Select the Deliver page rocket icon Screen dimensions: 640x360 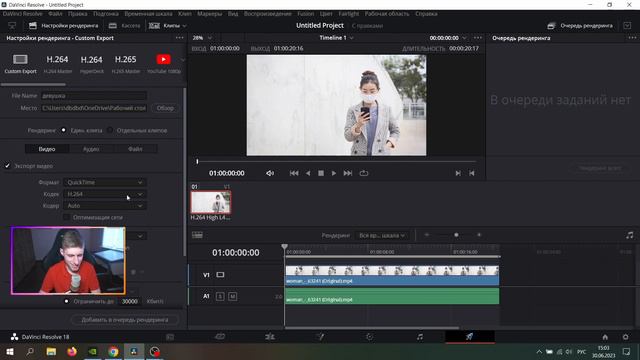point(469,337)
